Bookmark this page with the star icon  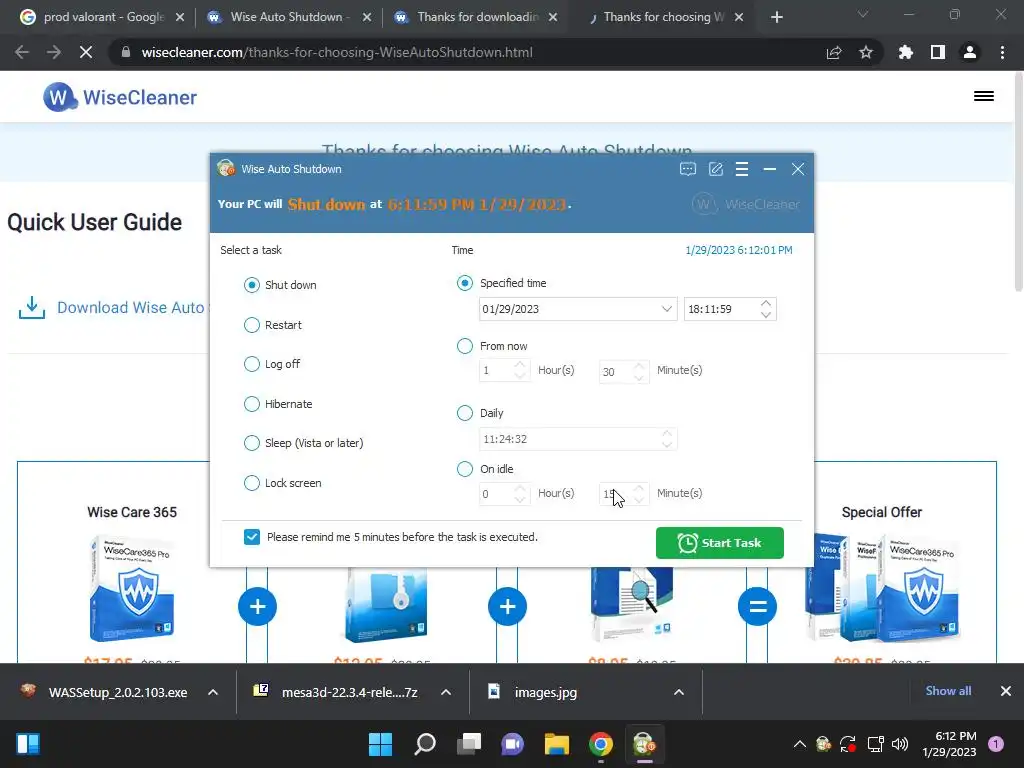pos(866,52)
